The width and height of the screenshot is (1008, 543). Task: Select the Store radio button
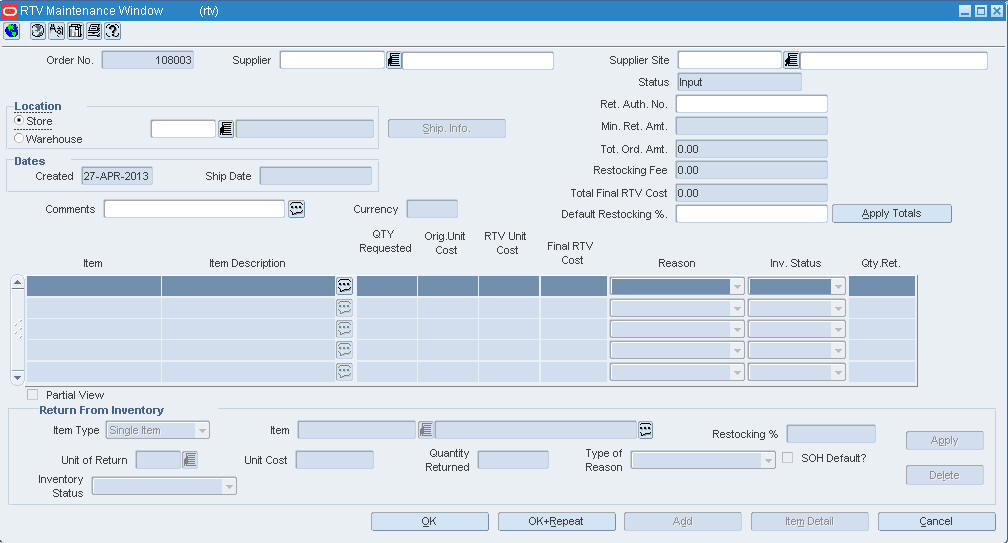click(19, 121)
